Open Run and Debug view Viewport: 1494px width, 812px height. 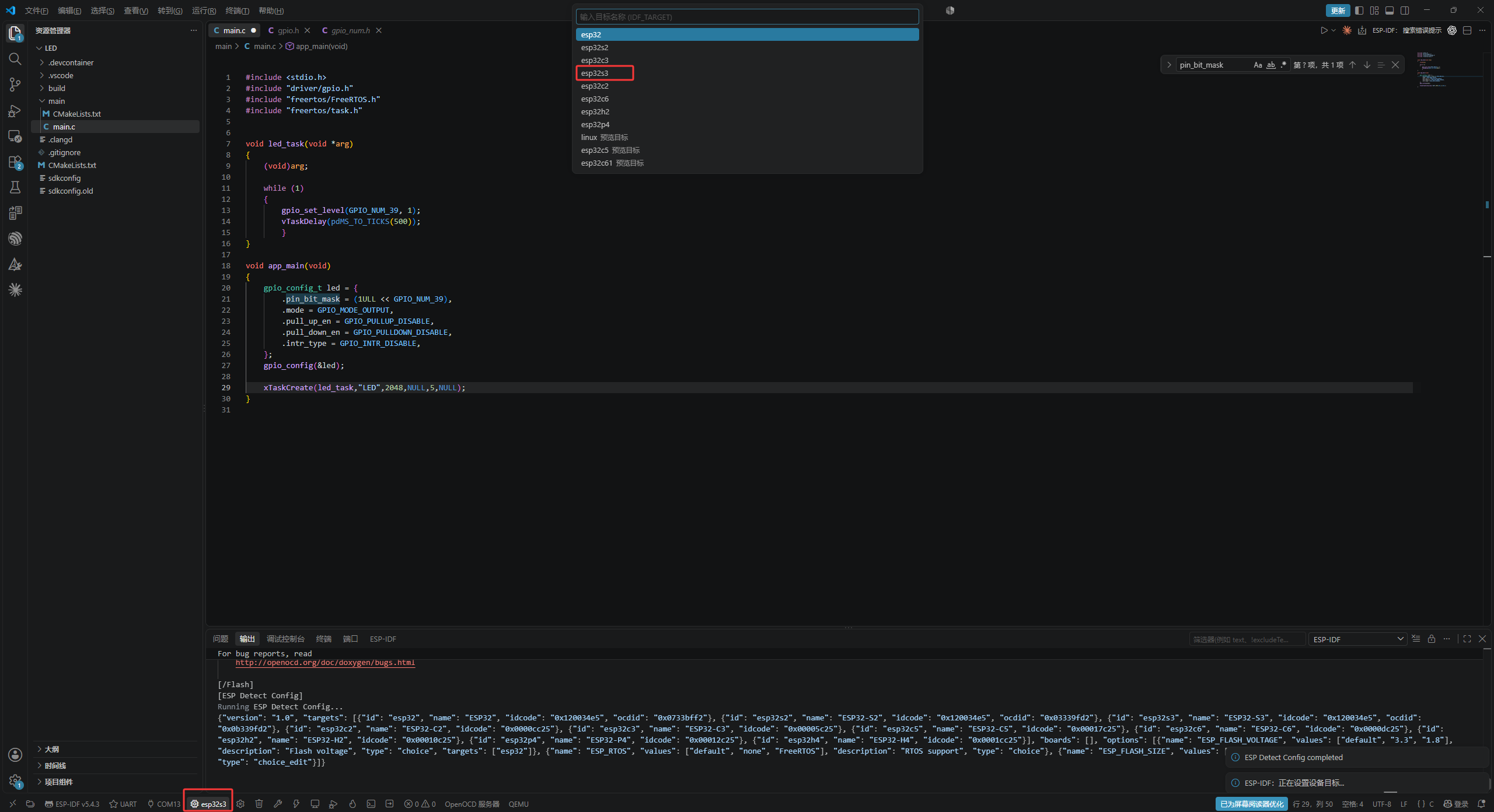coord(15,111)
